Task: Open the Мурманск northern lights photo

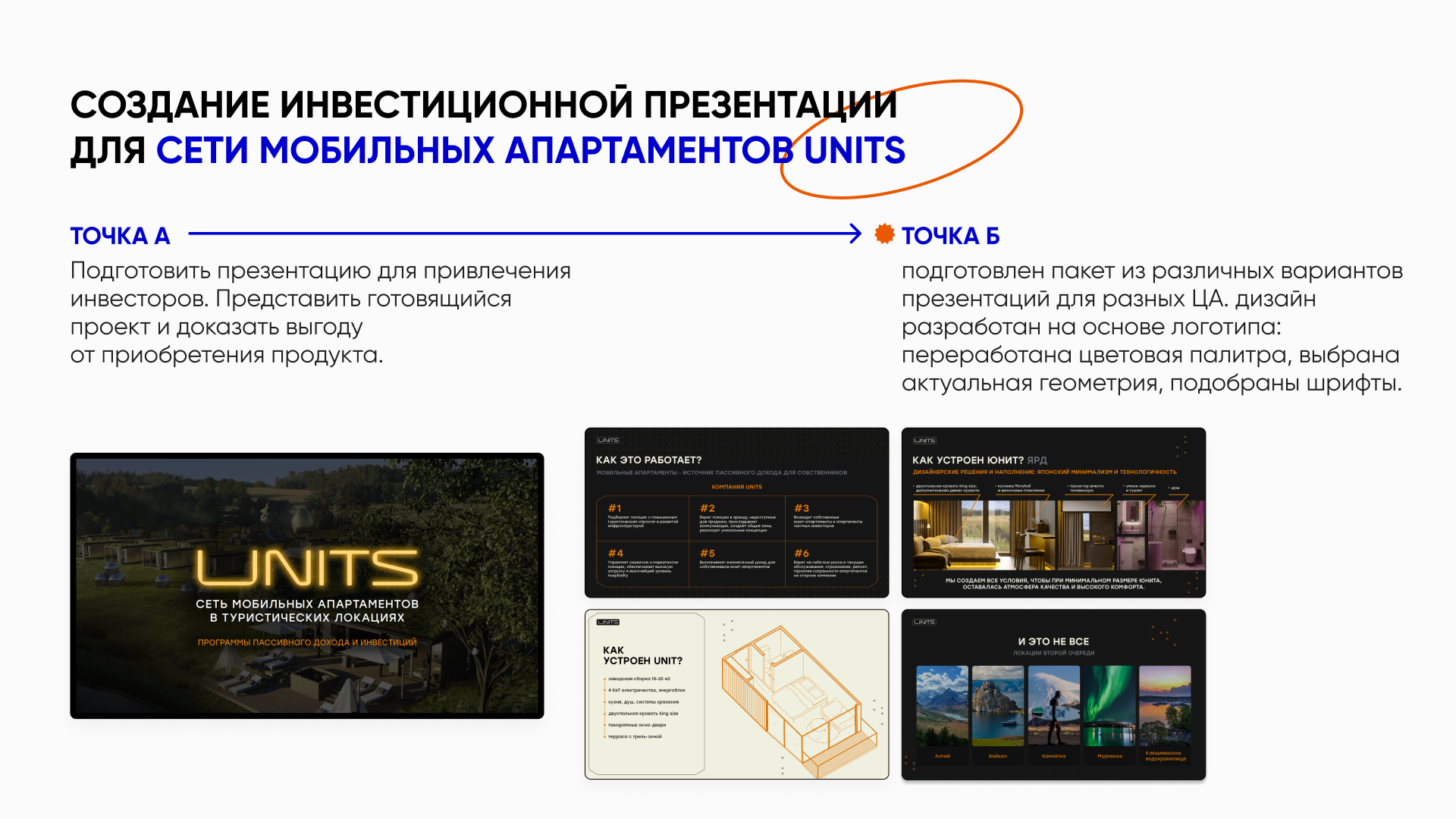Action: (1109, 706)
